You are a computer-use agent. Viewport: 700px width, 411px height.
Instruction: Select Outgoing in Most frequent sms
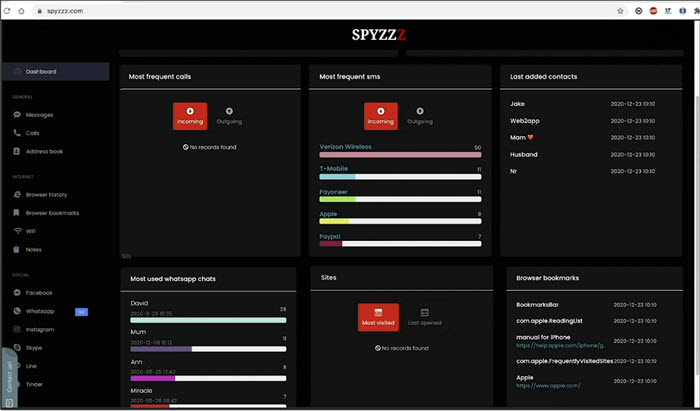[420, 116]
